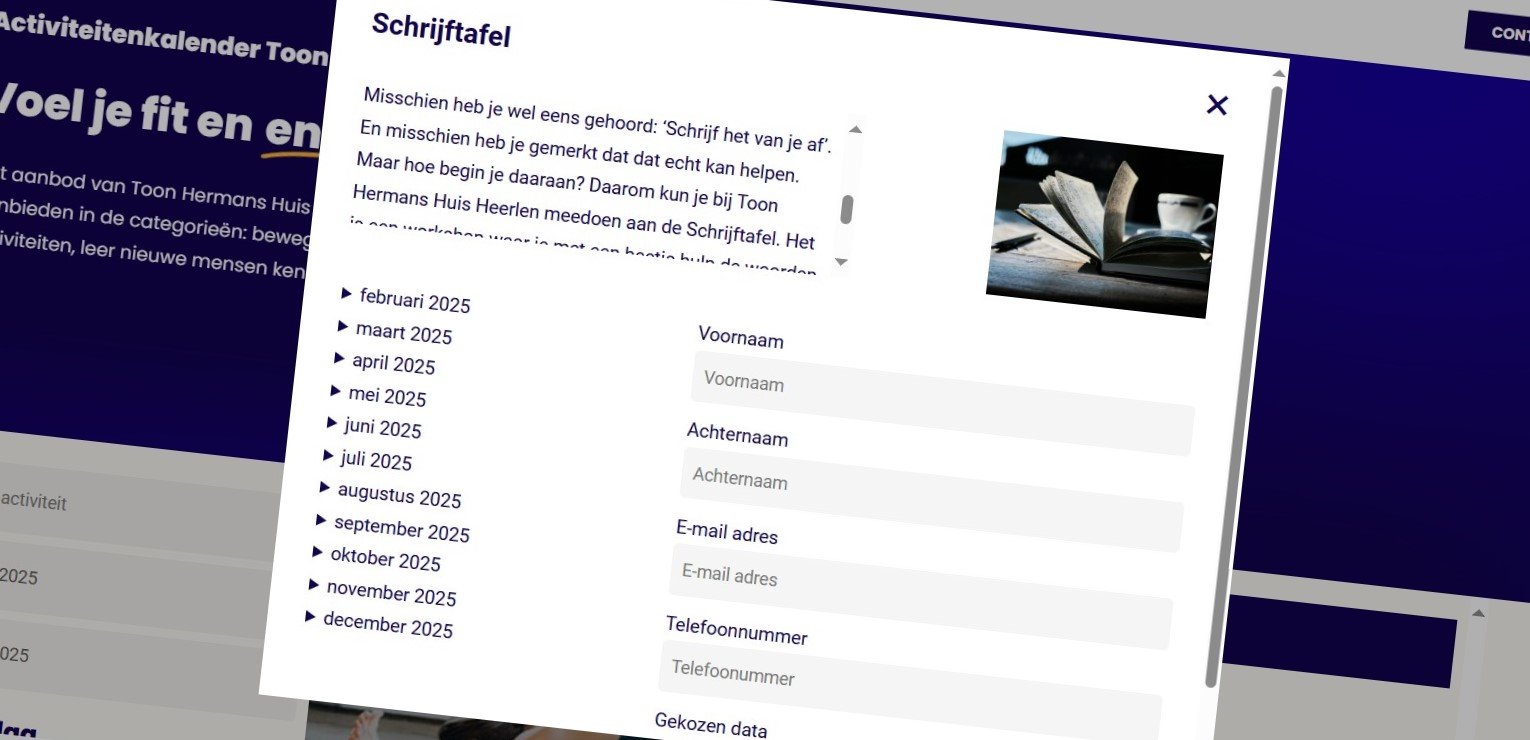Click the 'E-mail adres' label above its field
This screenshot has width=1530, height=740.
[x=727, y=532]
